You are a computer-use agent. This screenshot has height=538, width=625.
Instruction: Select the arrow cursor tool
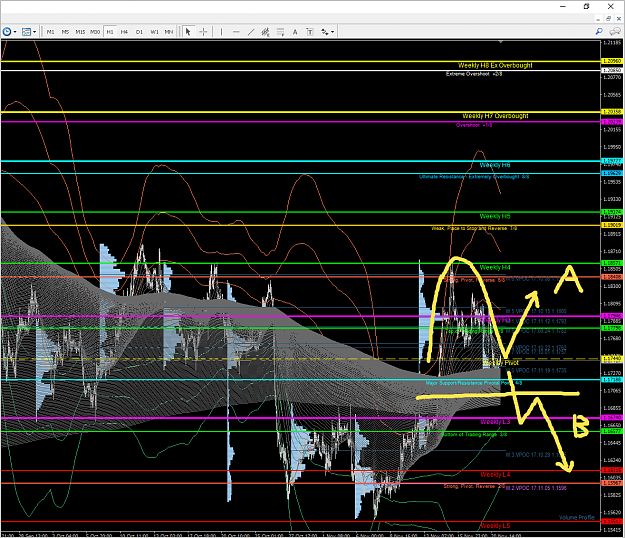(x=188, y=31)
